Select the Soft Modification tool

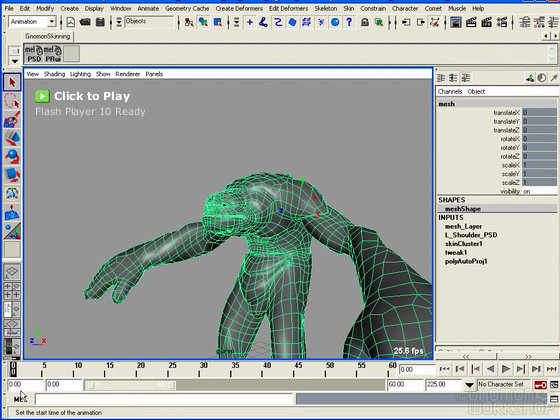[x=12, y=213]
